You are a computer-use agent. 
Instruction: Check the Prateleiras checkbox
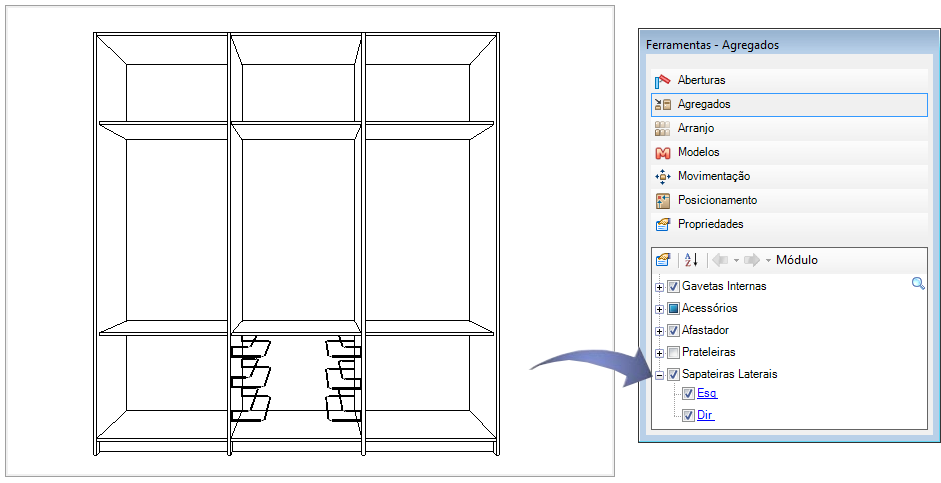click(673, 353)
